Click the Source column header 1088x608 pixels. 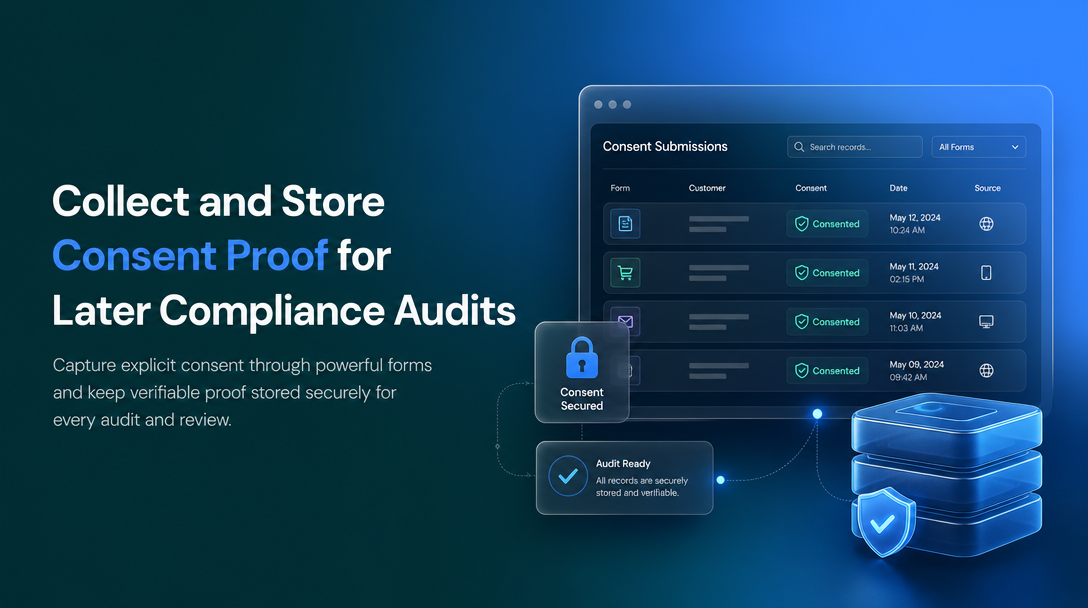(987, 188)
